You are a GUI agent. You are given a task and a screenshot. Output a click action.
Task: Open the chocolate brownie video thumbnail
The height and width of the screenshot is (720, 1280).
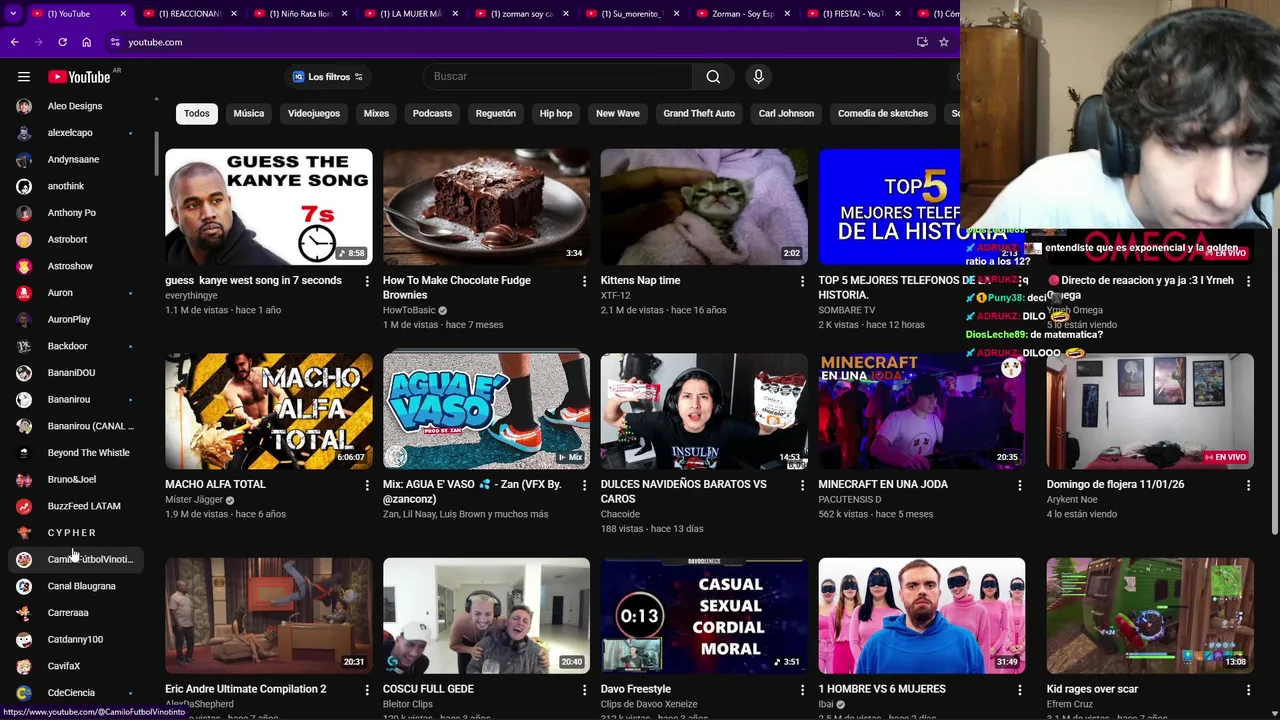[x=486, y=207]
